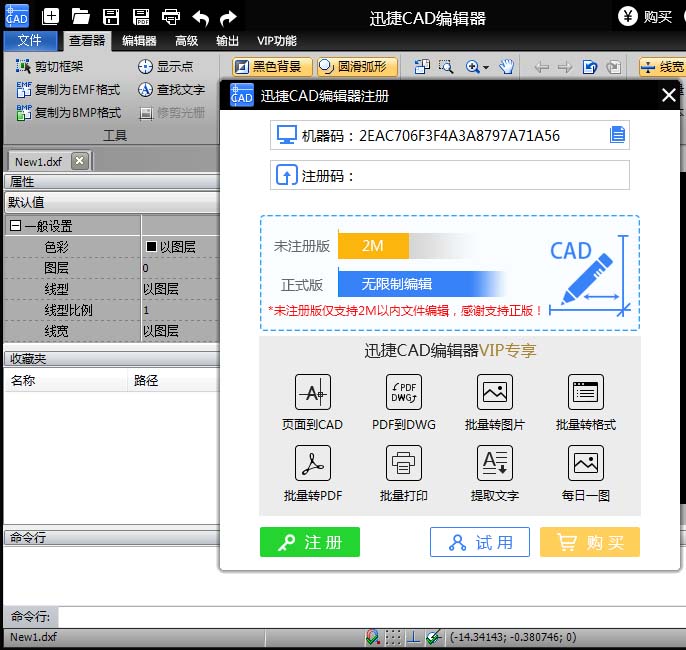Switch to the 编辑器 tab

coord(139,41)
